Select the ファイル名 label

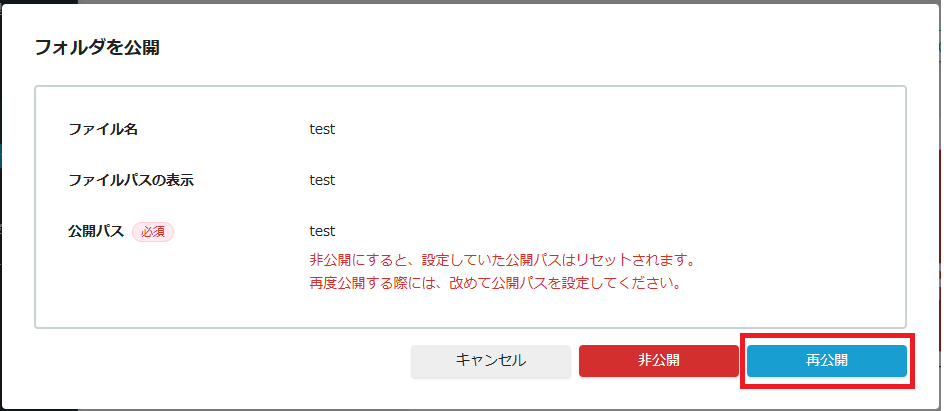(102, 129)
